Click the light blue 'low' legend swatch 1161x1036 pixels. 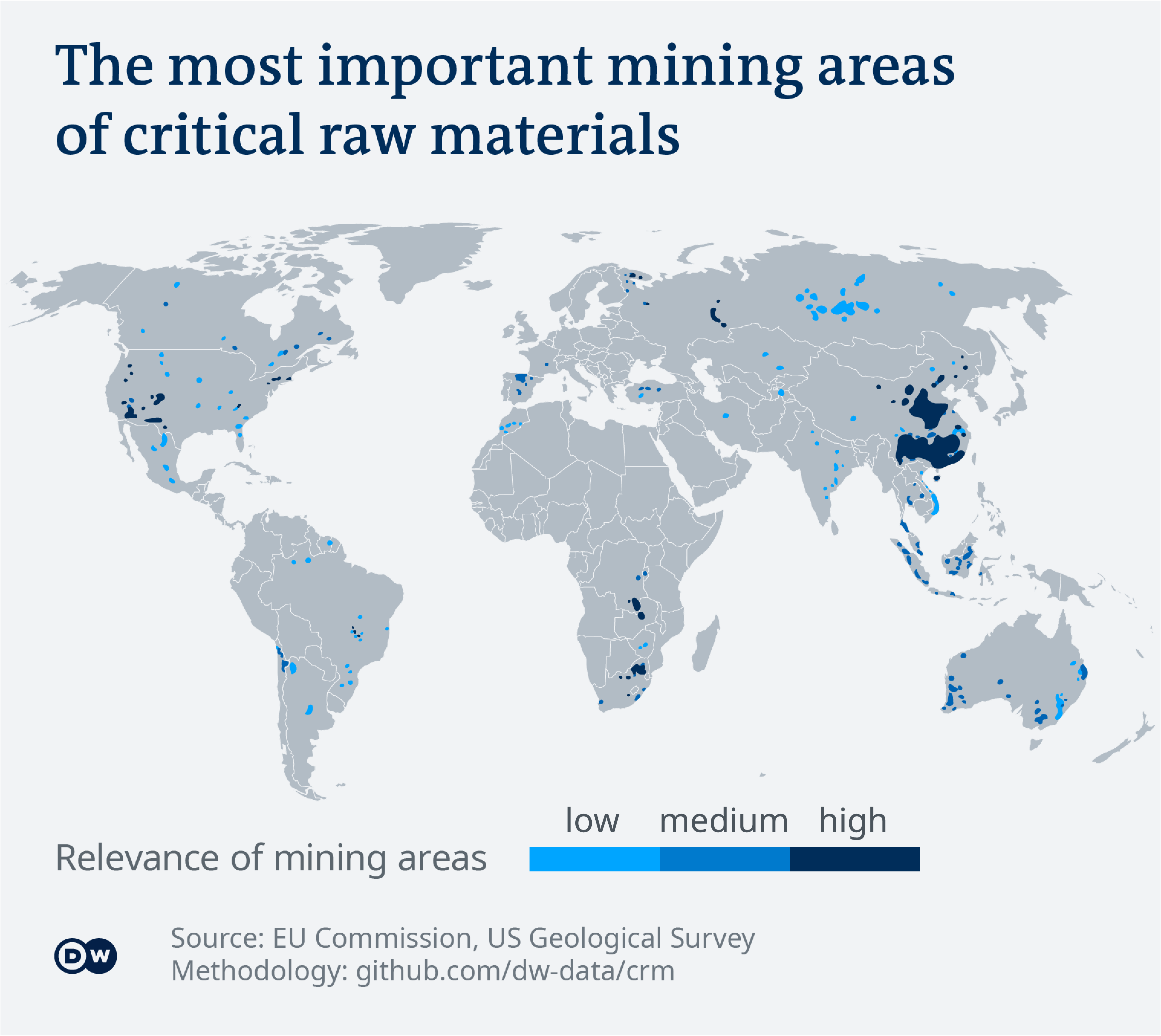pyautogui.click(x=594, y=859)
